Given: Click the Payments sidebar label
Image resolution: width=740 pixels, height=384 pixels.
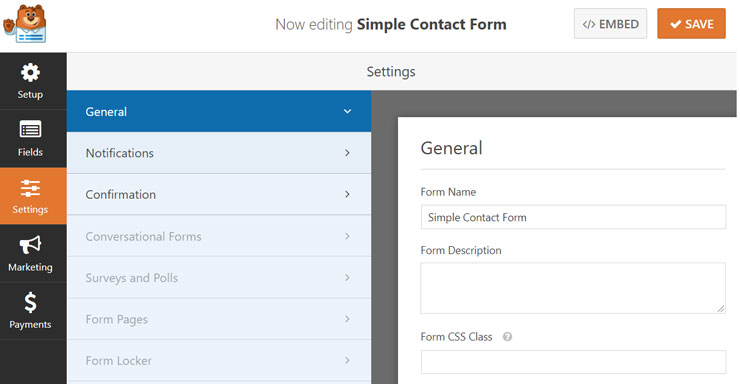Looking at the screenshot, I should [30, 325].
